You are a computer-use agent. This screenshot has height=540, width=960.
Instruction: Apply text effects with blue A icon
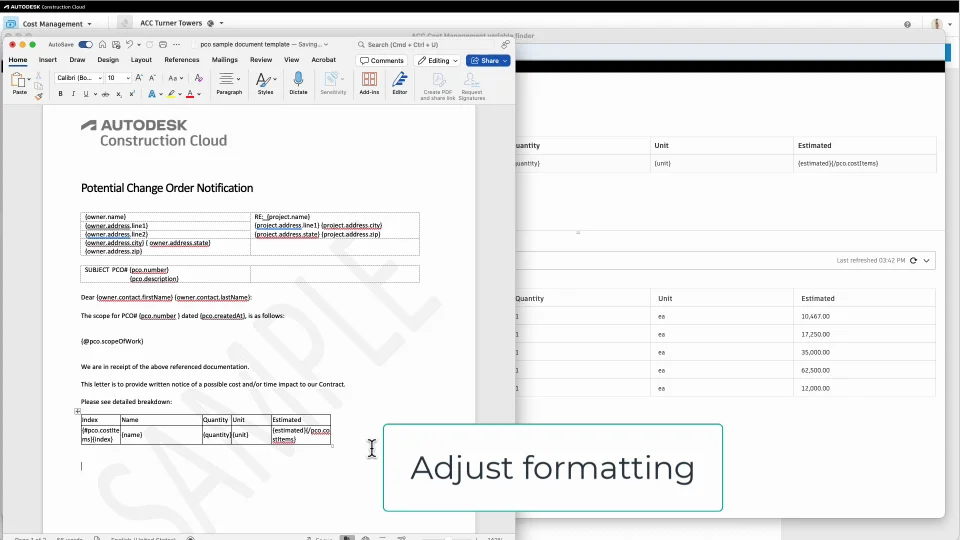click(x=151, y=94)
